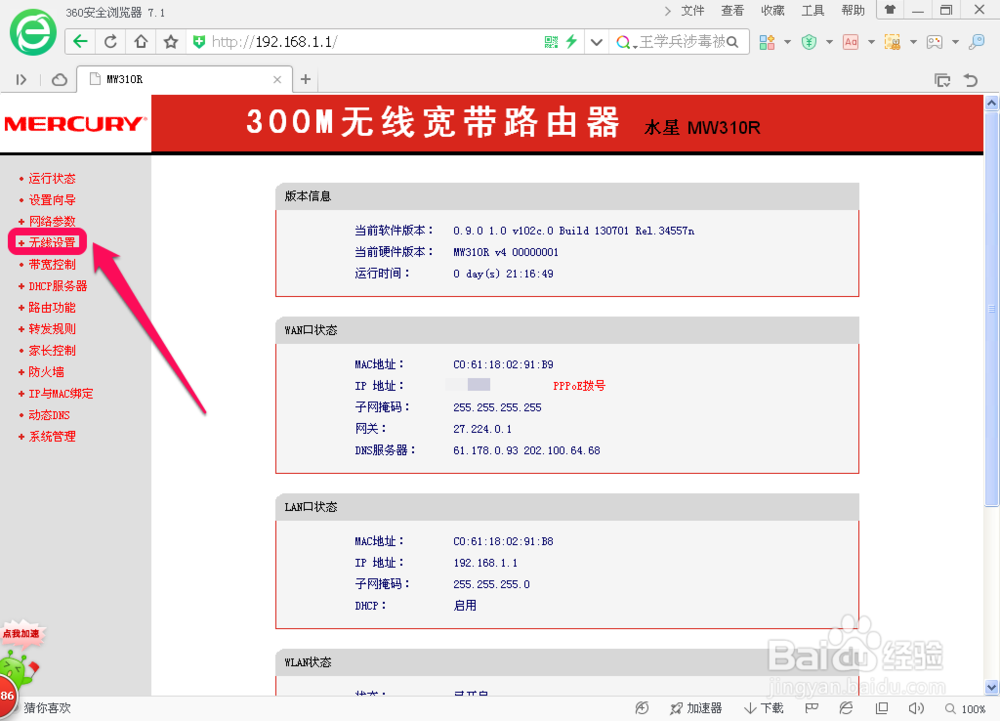The width and height of the screenshot is (1000, 721).
Task: Open 带宽控制 in the router menu
Action: (52, 265)
